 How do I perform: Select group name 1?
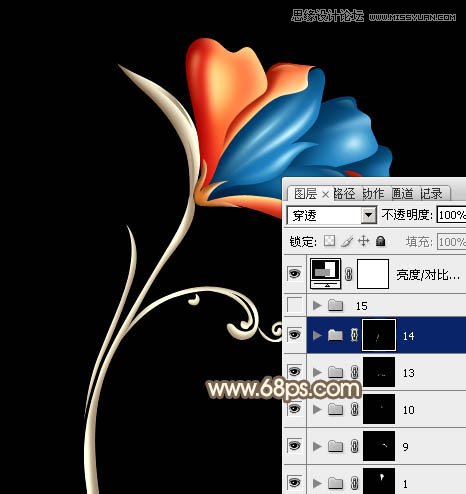tap(405, 483)
